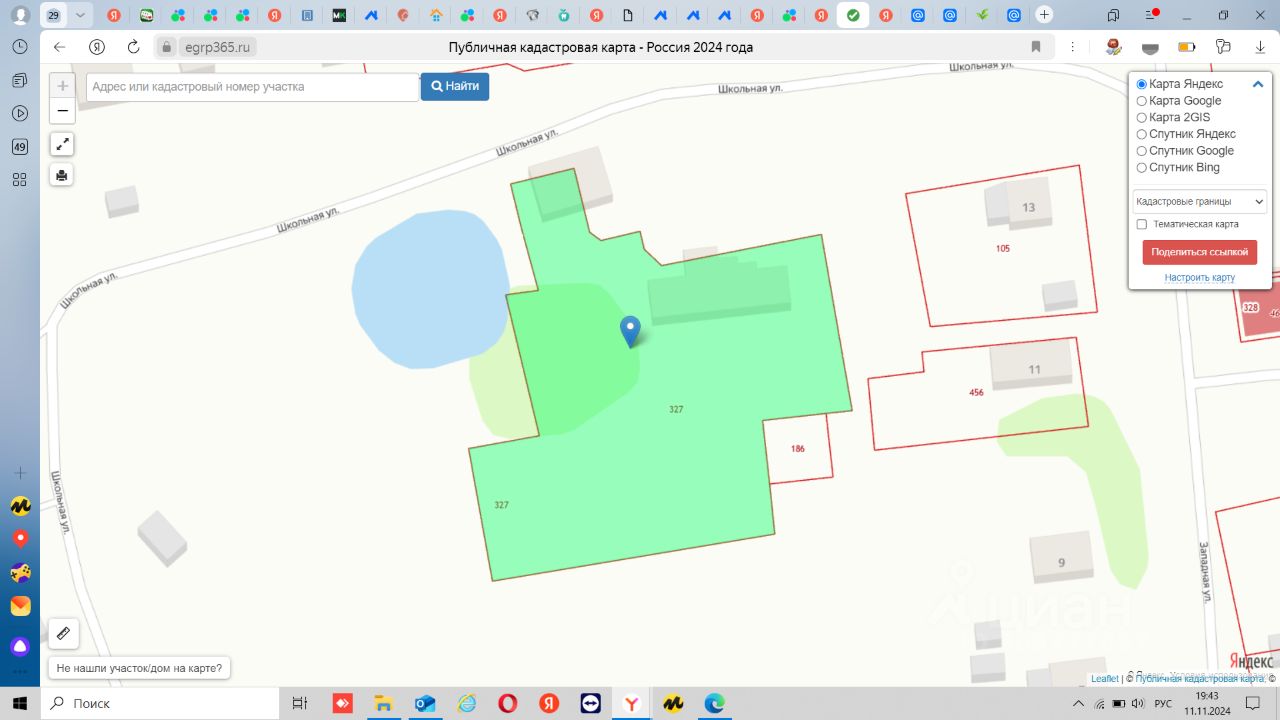1280x720 pixels.
Task: Select Спутник Google base layer
Action: 1142,151
